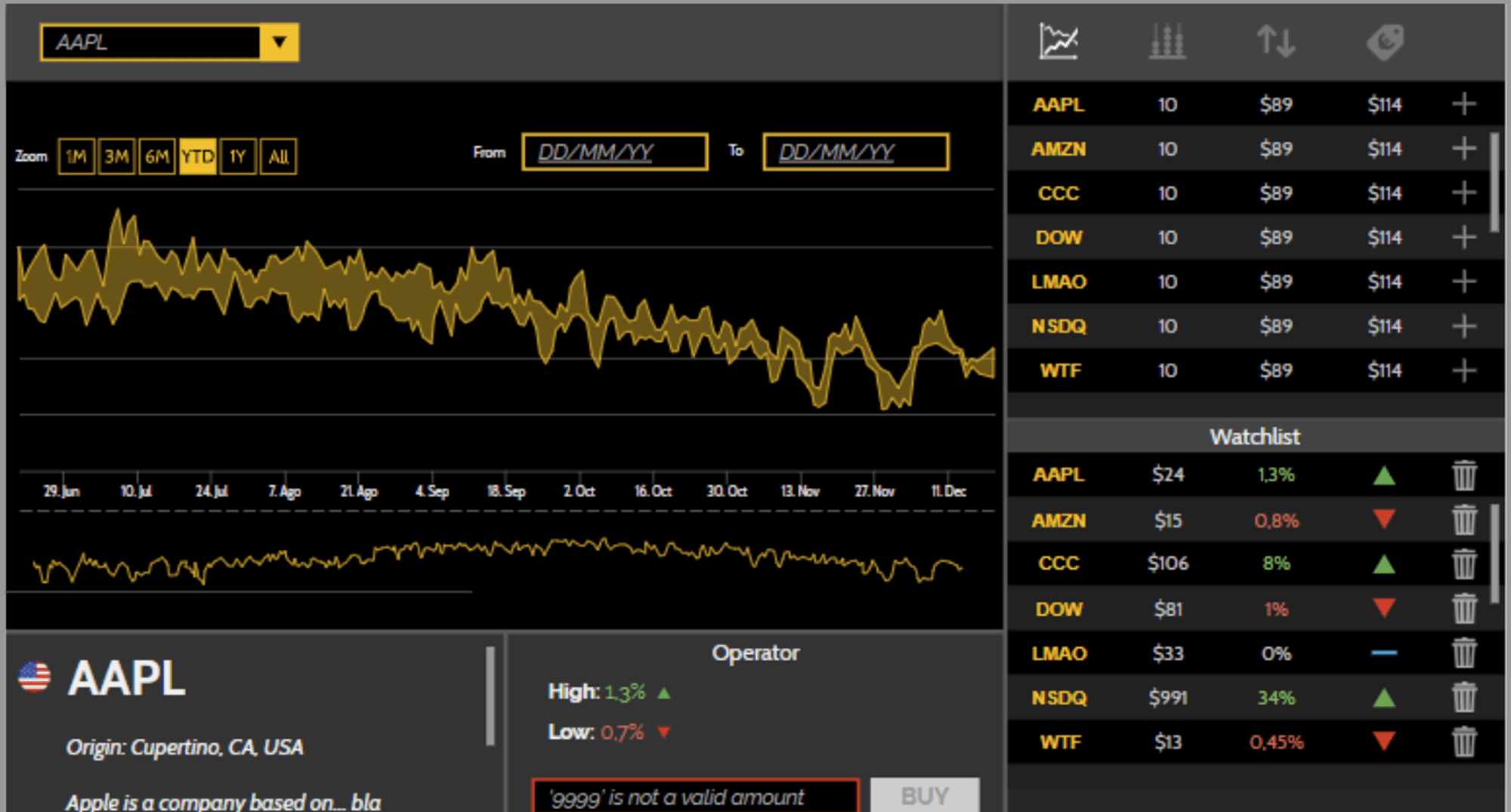The width and height of the screenshot is (1511, 812).
Task: Set chart zoom to 6M
Action: [157, 156]
